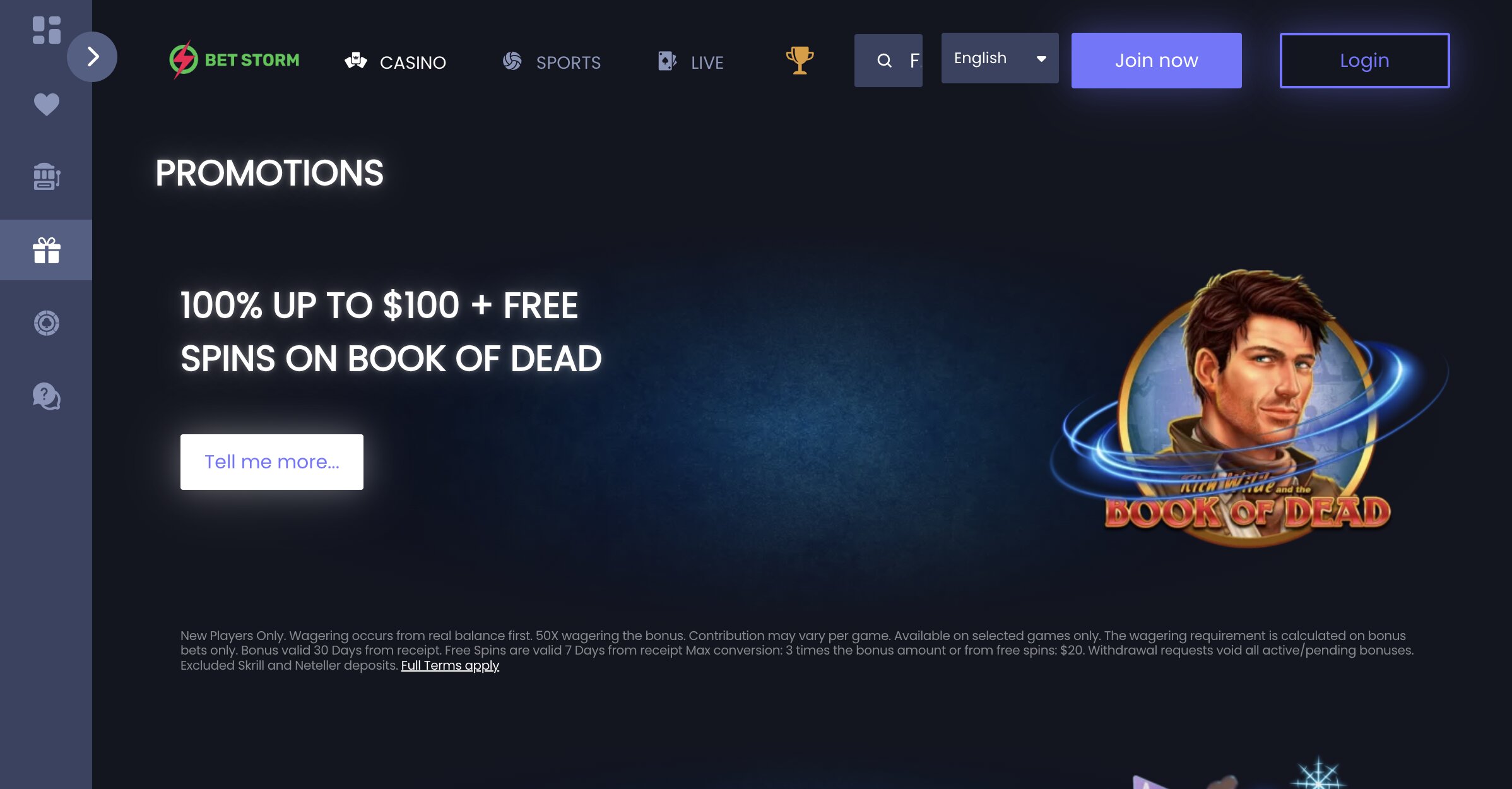The width and height of the screenshot is (1512, 789).
Task: Select Tell me more button
Action: [x=272, y=462]
